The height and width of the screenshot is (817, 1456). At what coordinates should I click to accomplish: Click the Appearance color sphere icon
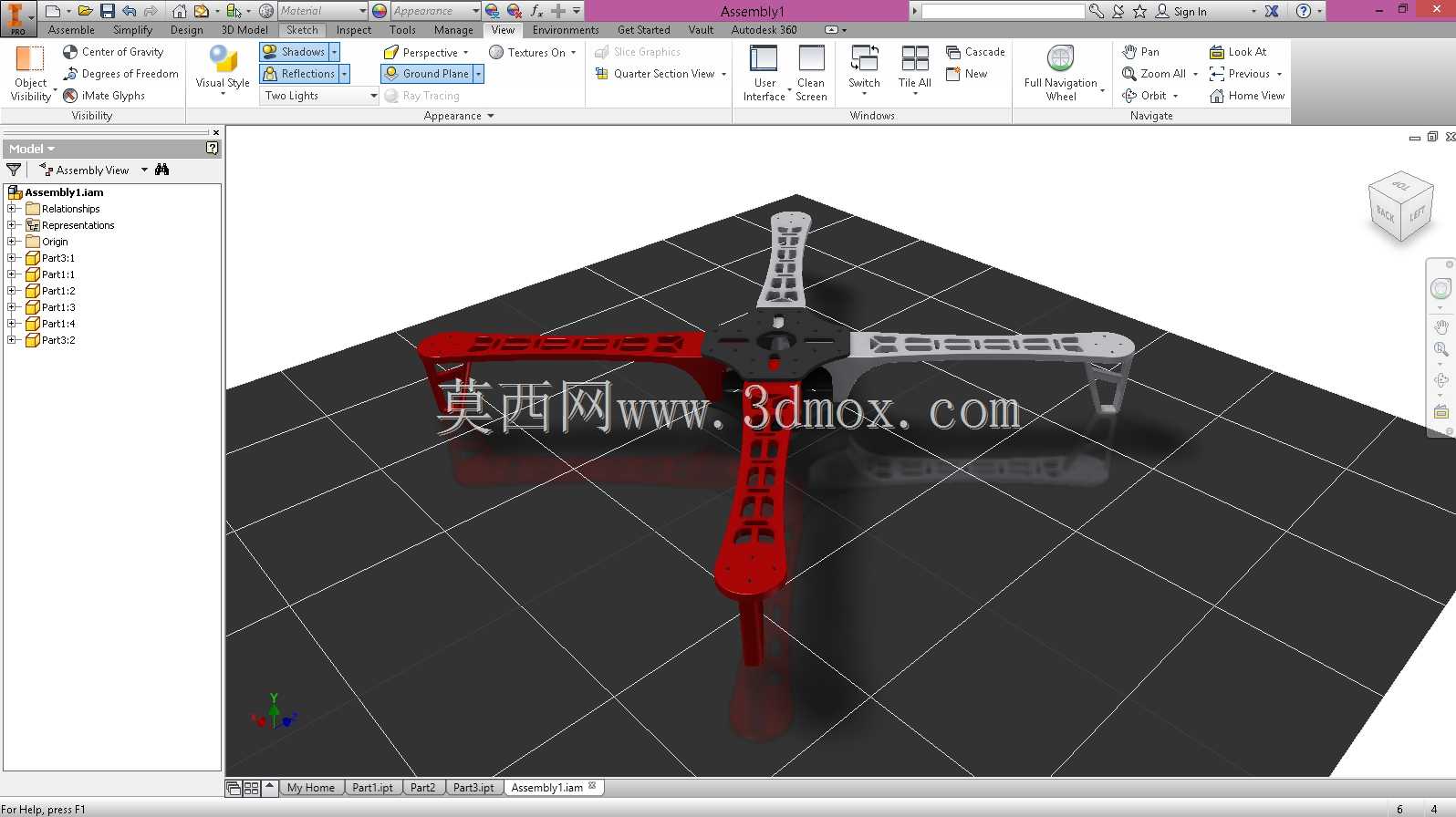pos(380,11)
